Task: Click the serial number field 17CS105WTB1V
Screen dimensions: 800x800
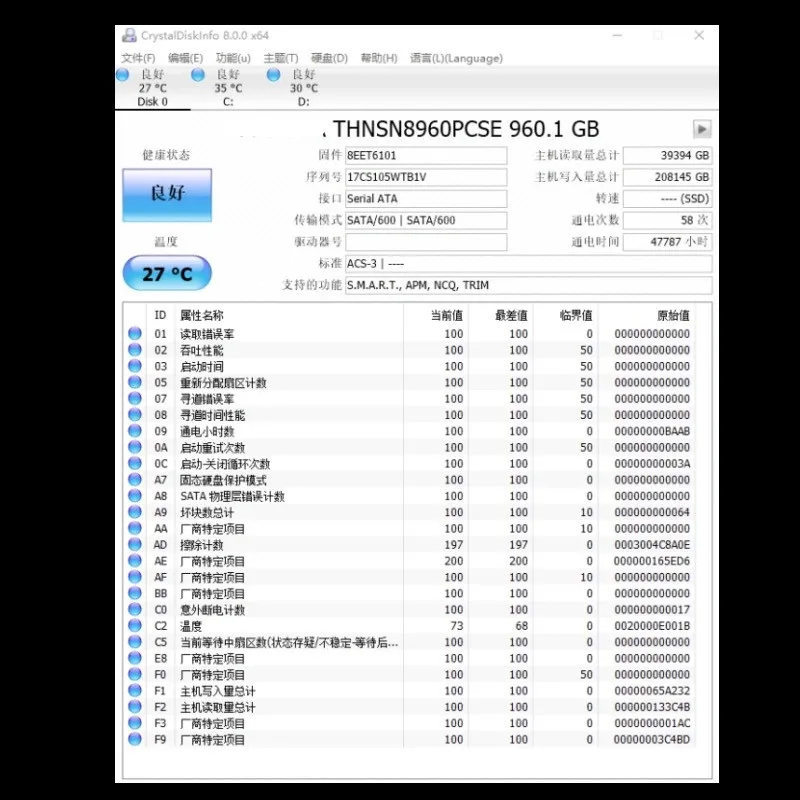Action: (426, 177)
